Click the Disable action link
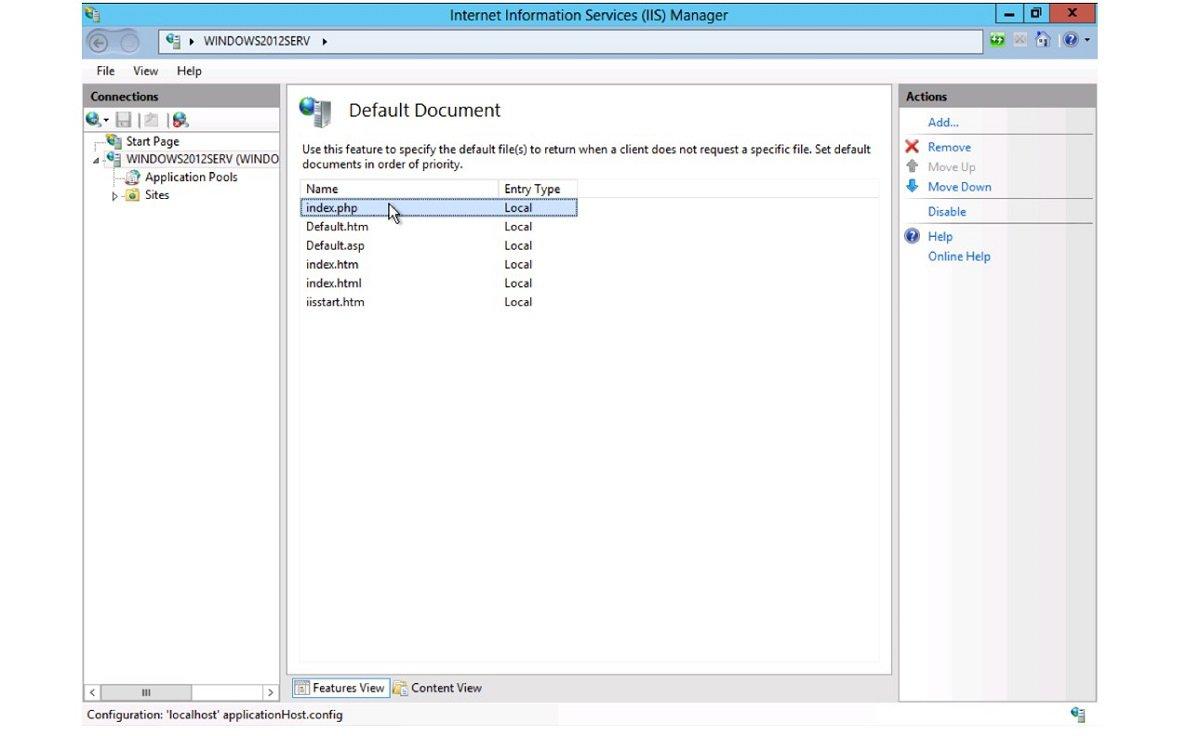 click(947, 212)
